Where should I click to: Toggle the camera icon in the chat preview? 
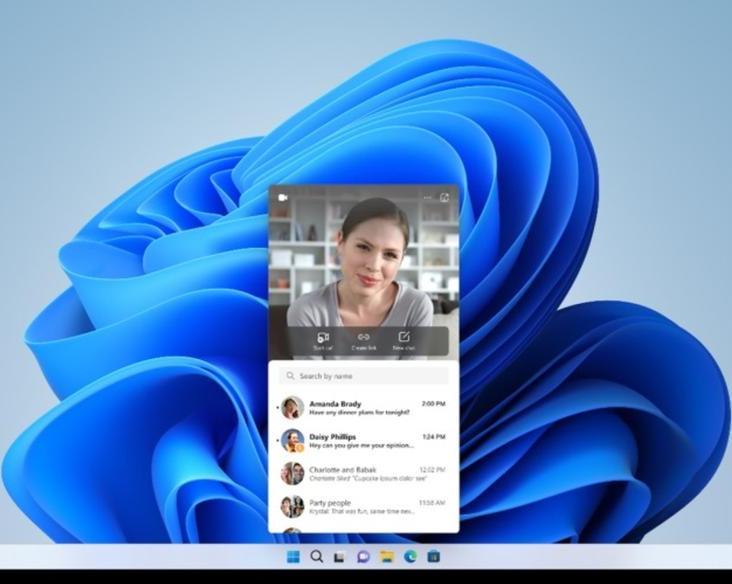pos(282,197)
